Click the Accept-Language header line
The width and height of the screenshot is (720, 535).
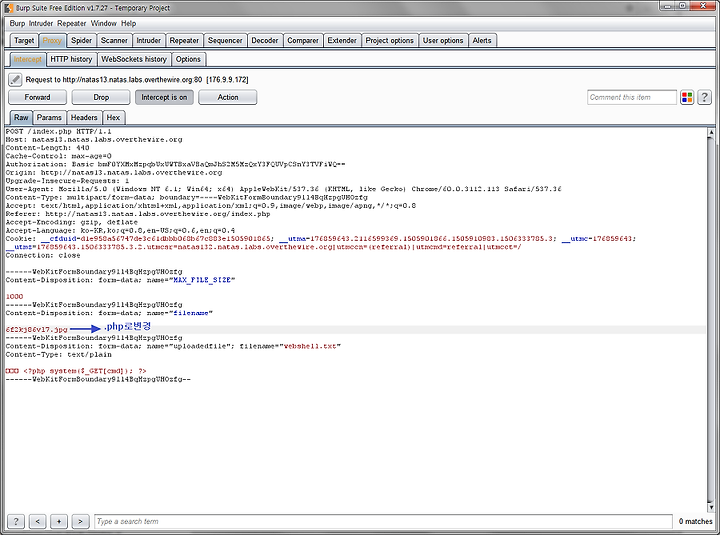point(120,231)
